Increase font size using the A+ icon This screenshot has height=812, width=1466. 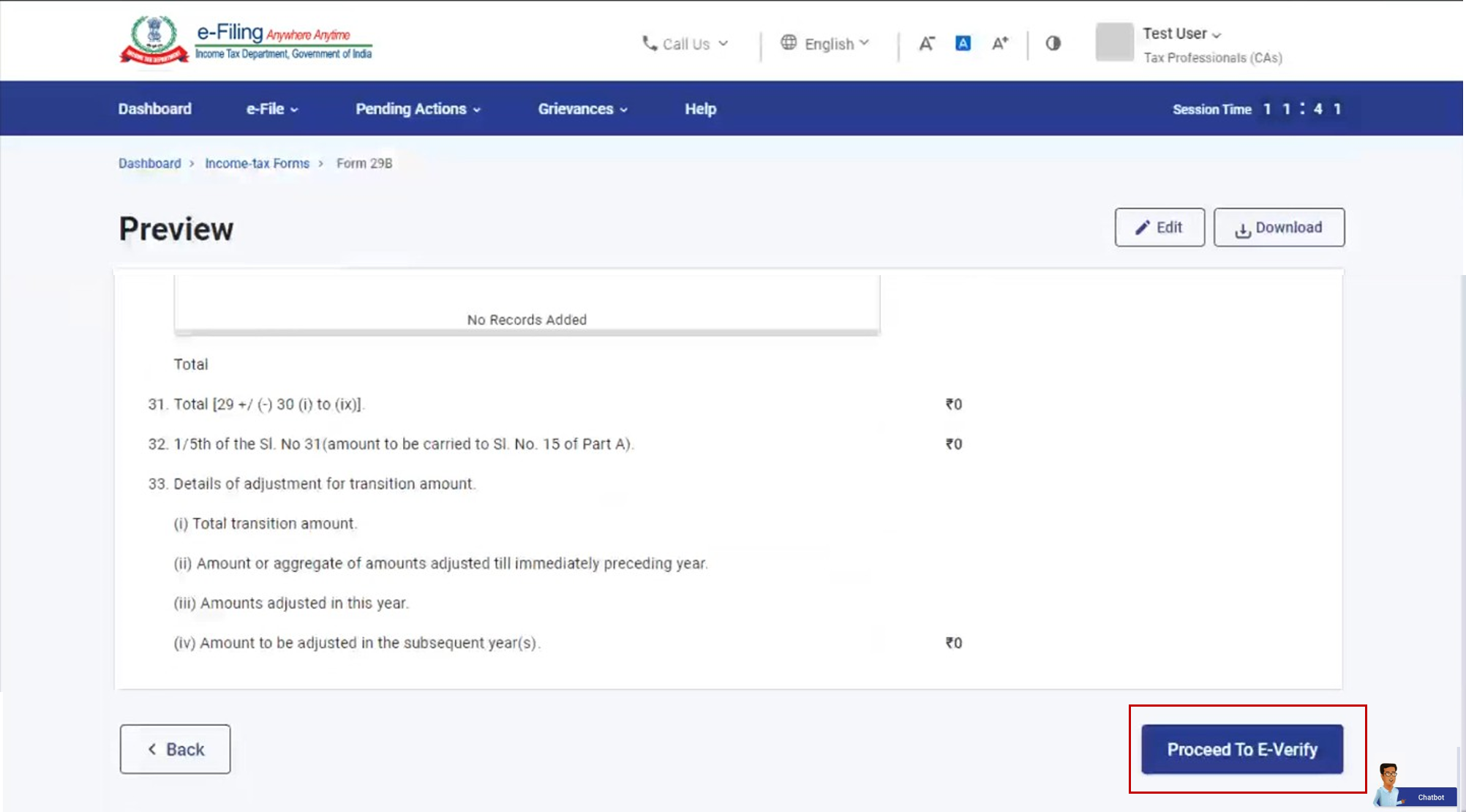click(x=999, y=43)
